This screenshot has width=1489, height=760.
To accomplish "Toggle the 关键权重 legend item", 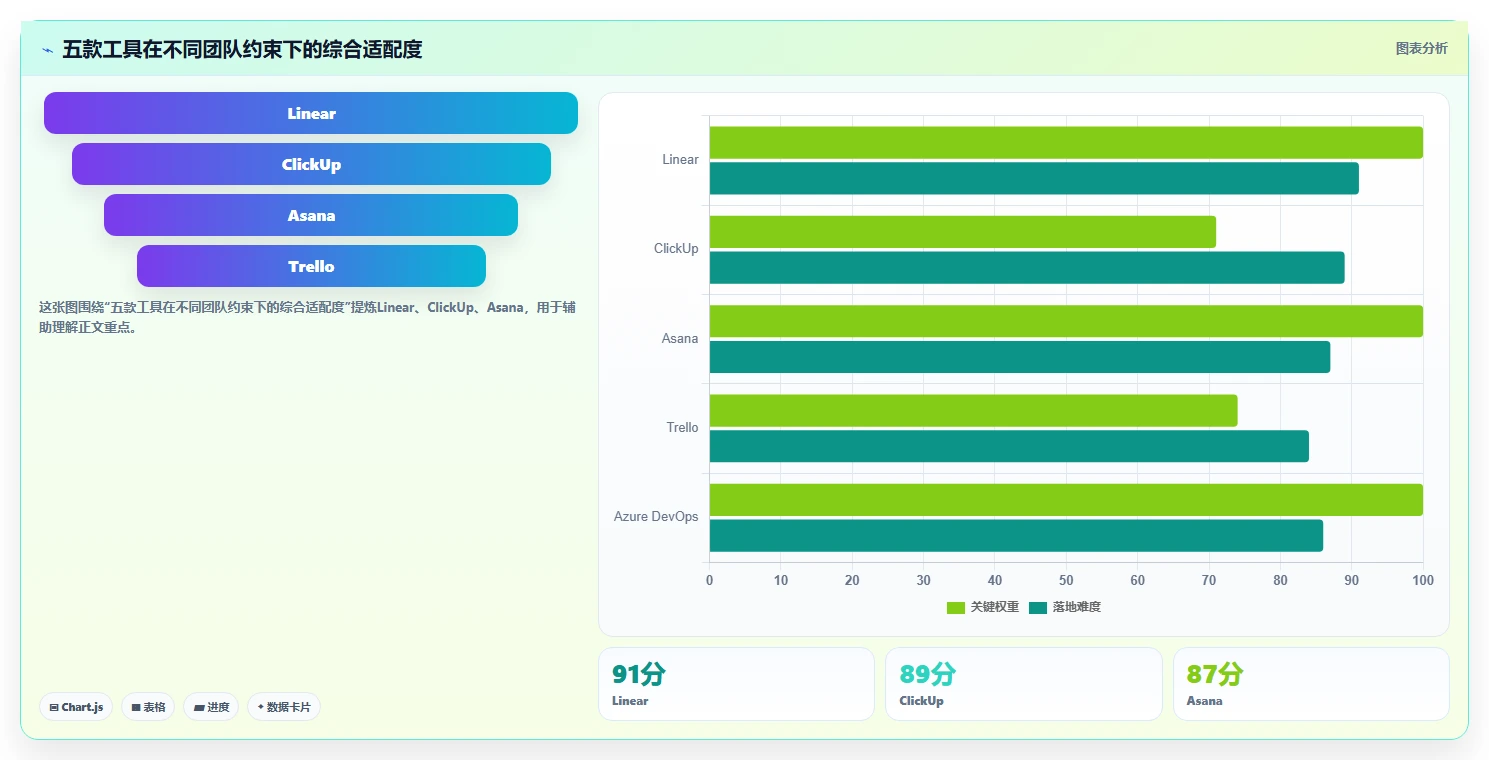I will [983, 607].
